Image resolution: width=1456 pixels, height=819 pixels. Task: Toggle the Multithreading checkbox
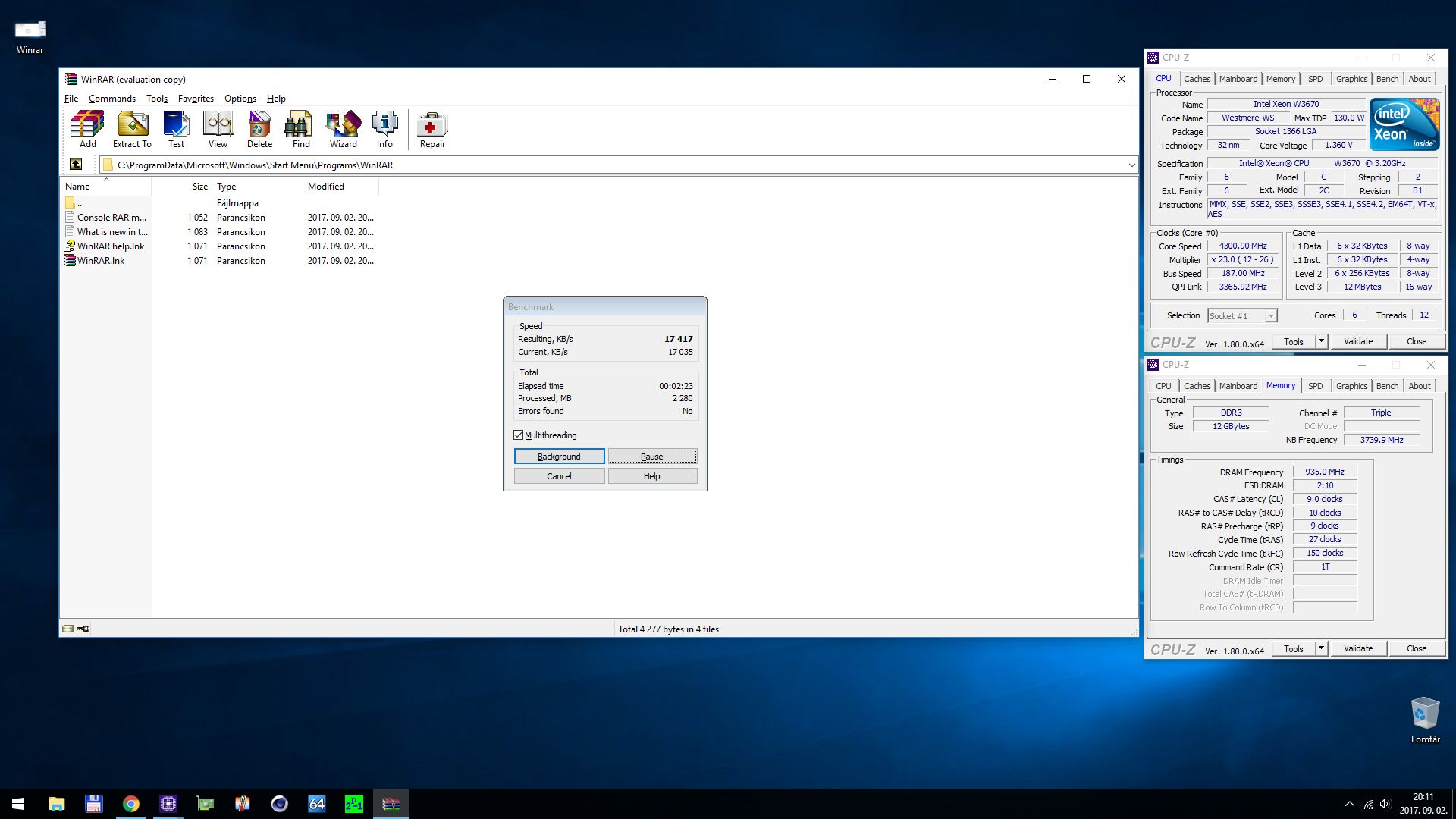pyautogui.click(x=519, y=435)
